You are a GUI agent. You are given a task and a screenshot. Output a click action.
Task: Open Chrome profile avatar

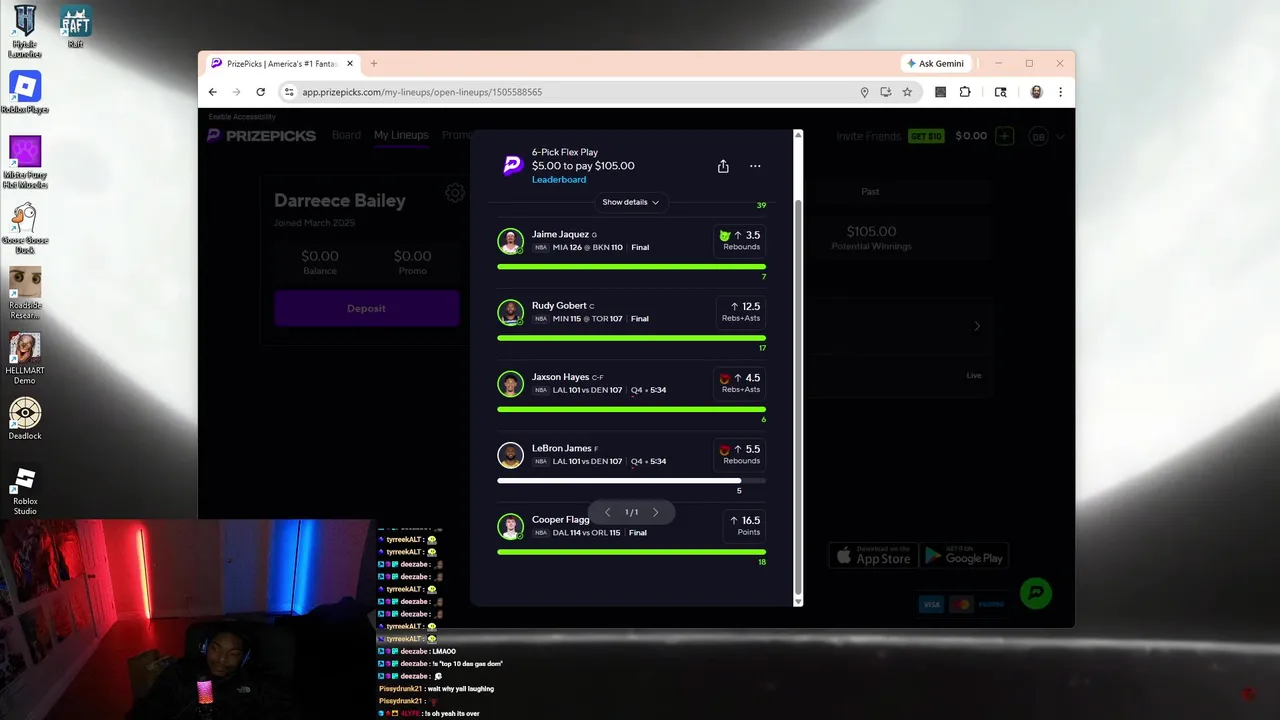coord(1036,92)
